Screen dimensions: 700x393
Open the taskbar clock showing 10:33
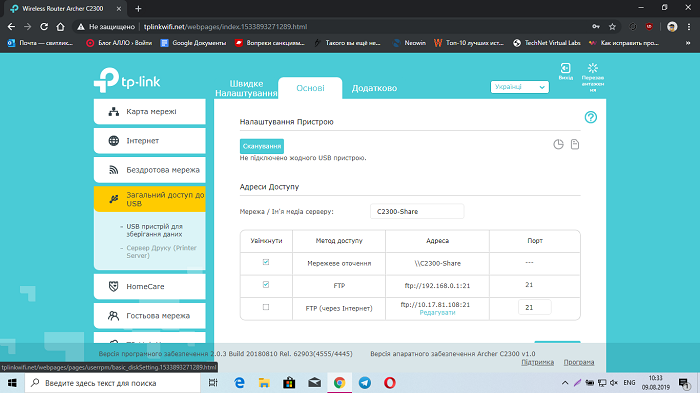click(x=656, y=383)
